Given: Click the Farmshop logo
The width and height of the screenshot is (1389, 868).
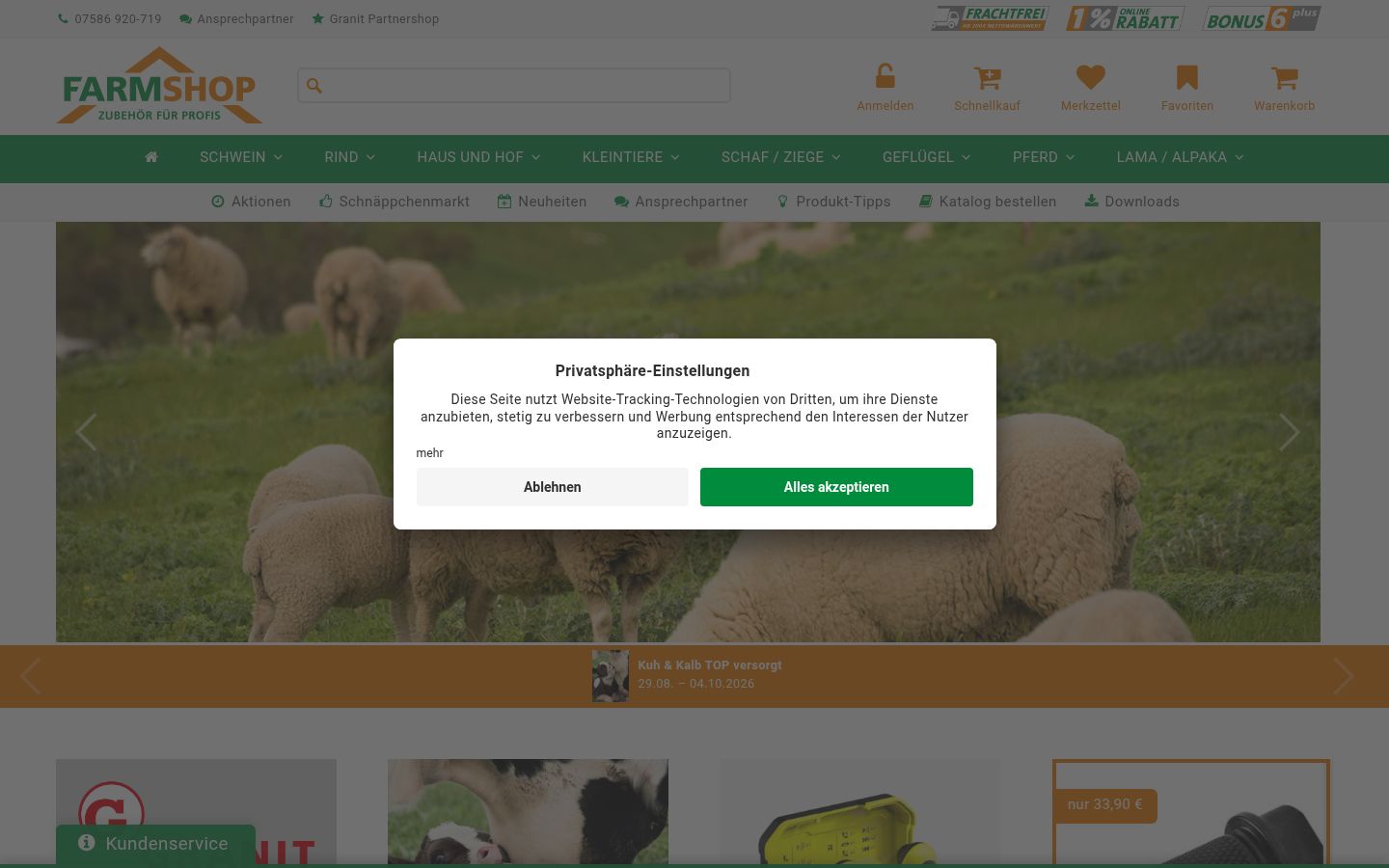Looking at the screenshot, I should [x=159, y=86].
